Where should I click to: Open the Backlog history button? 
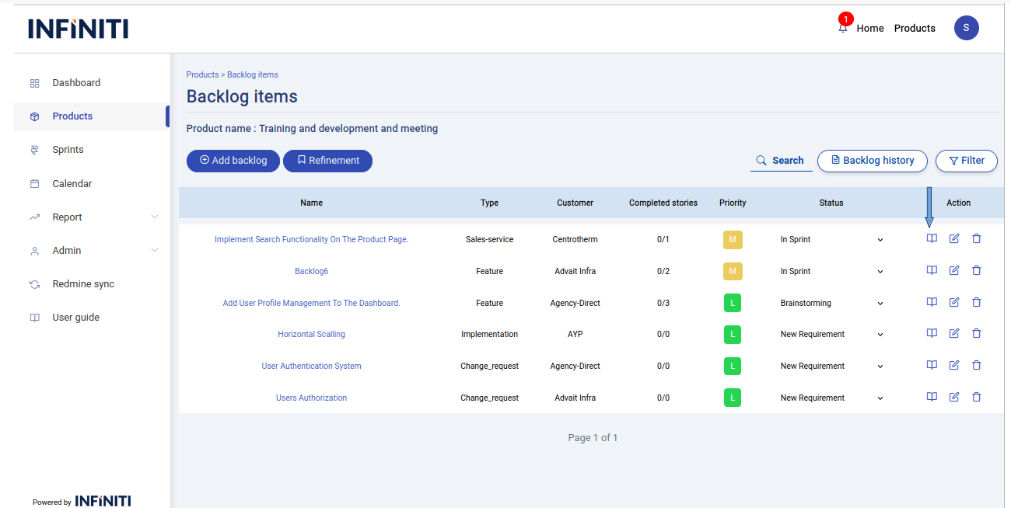tap(872, 160)
